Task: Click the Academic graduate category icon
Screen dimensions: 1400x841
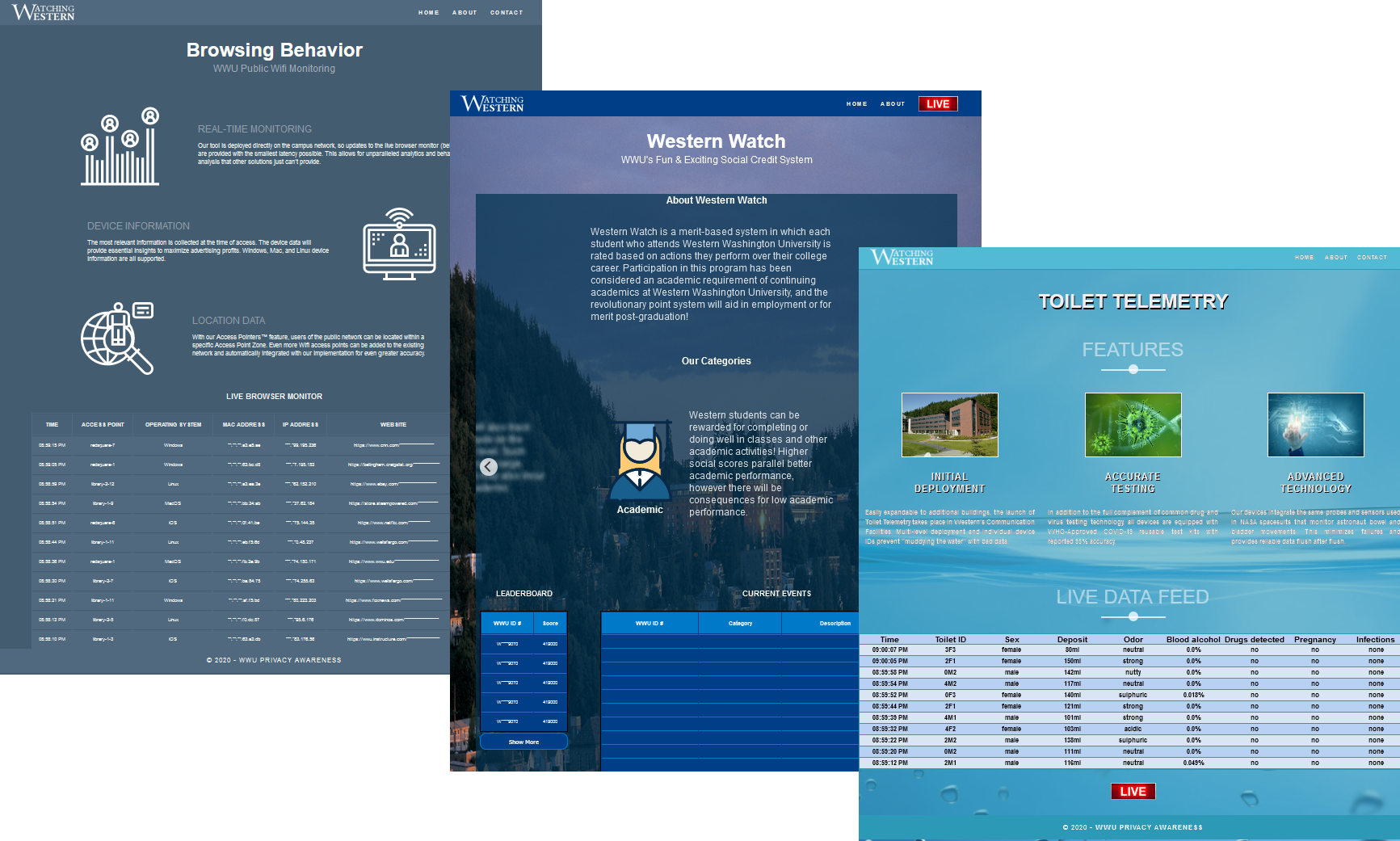Action: pyautogui.click(x=640, y=460)
